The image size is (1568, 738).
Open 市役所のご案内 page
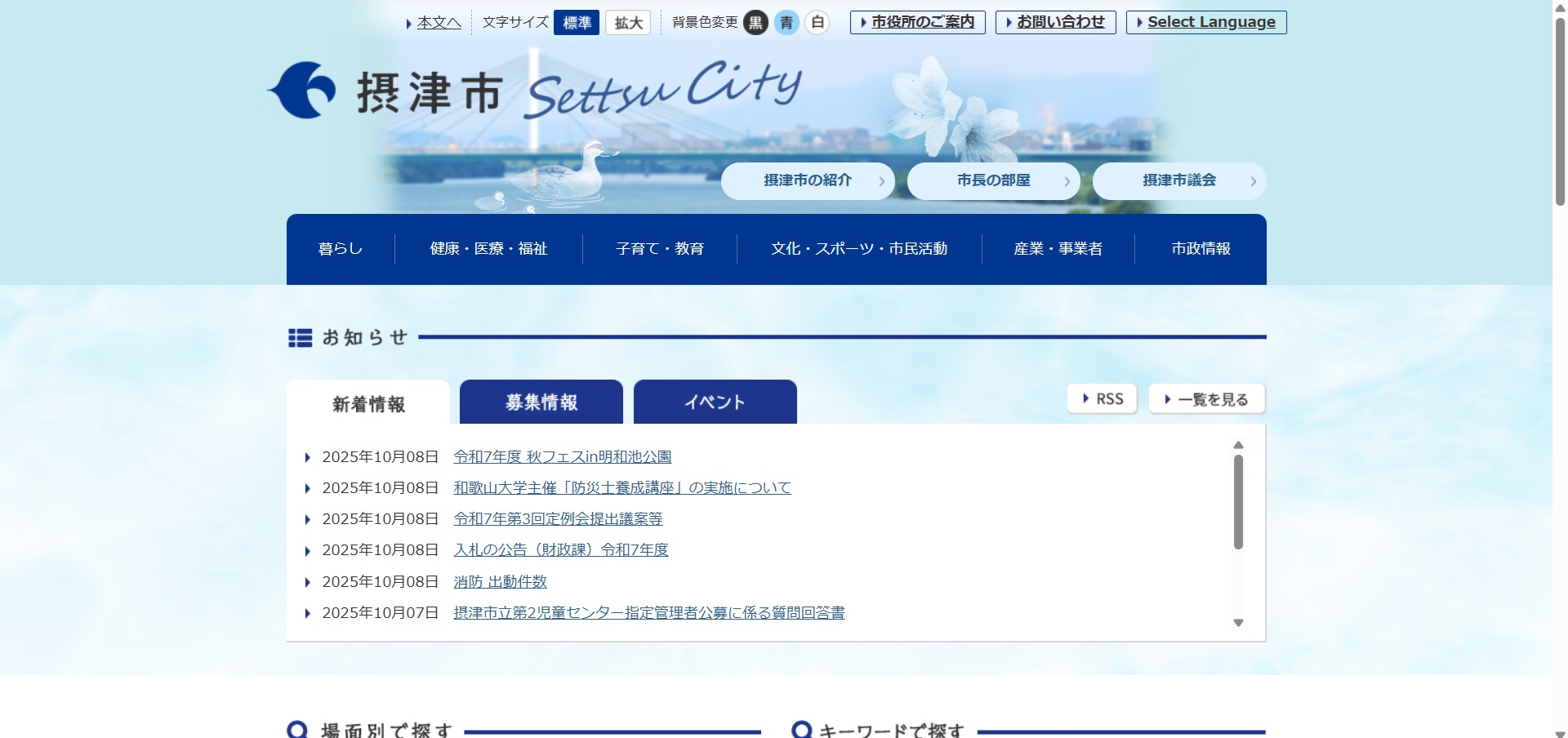(918, 22)
